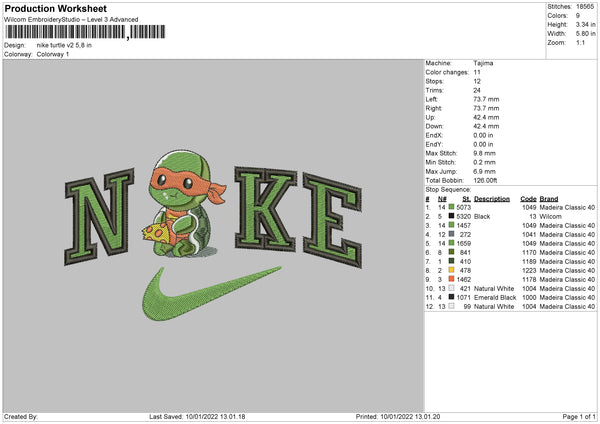Image resolution: width=600 pixels, height=424 pixels.
Task: Click the Colors count 9
Action: click(578, 16)
